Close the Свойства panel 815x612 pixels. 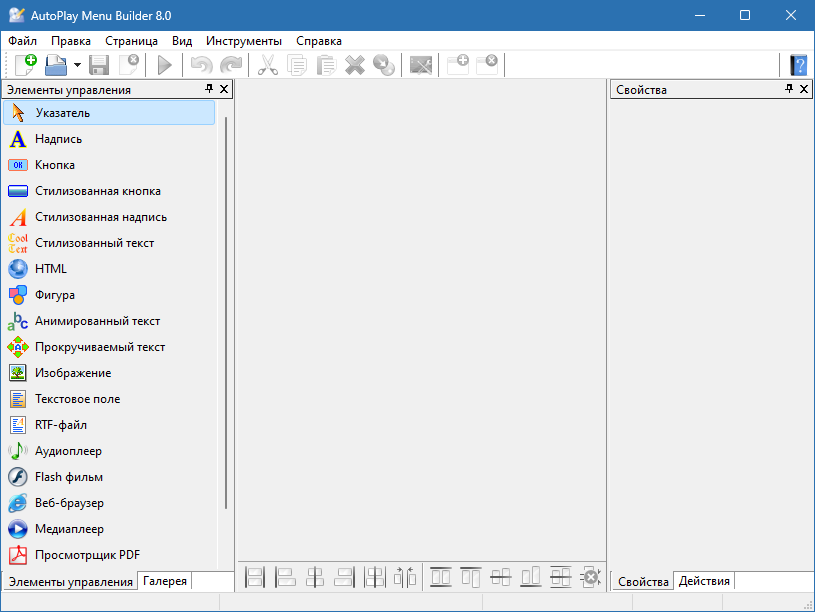[x=804, y=89]
